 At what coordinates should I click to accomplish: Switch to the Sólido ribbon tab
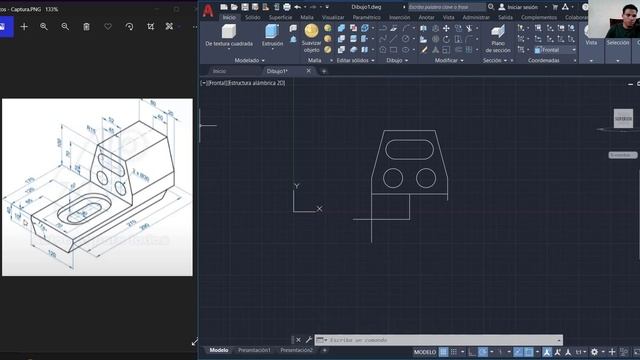[x=253, y=18]
